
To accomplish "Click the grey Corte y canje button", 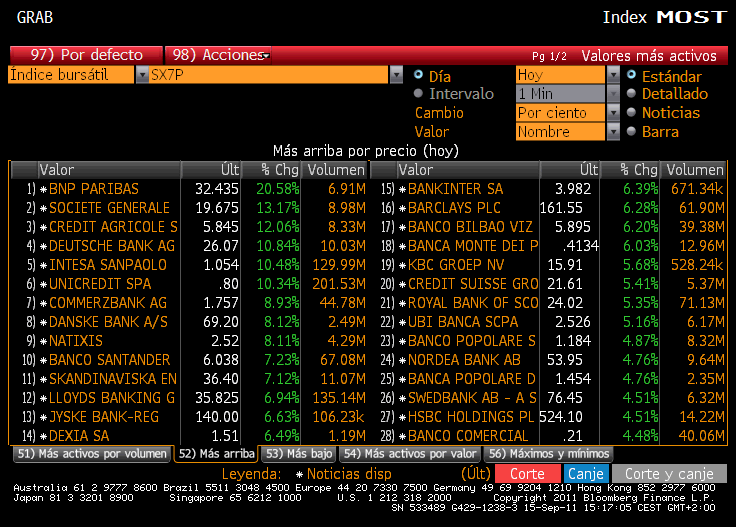I will coord(669,474).
